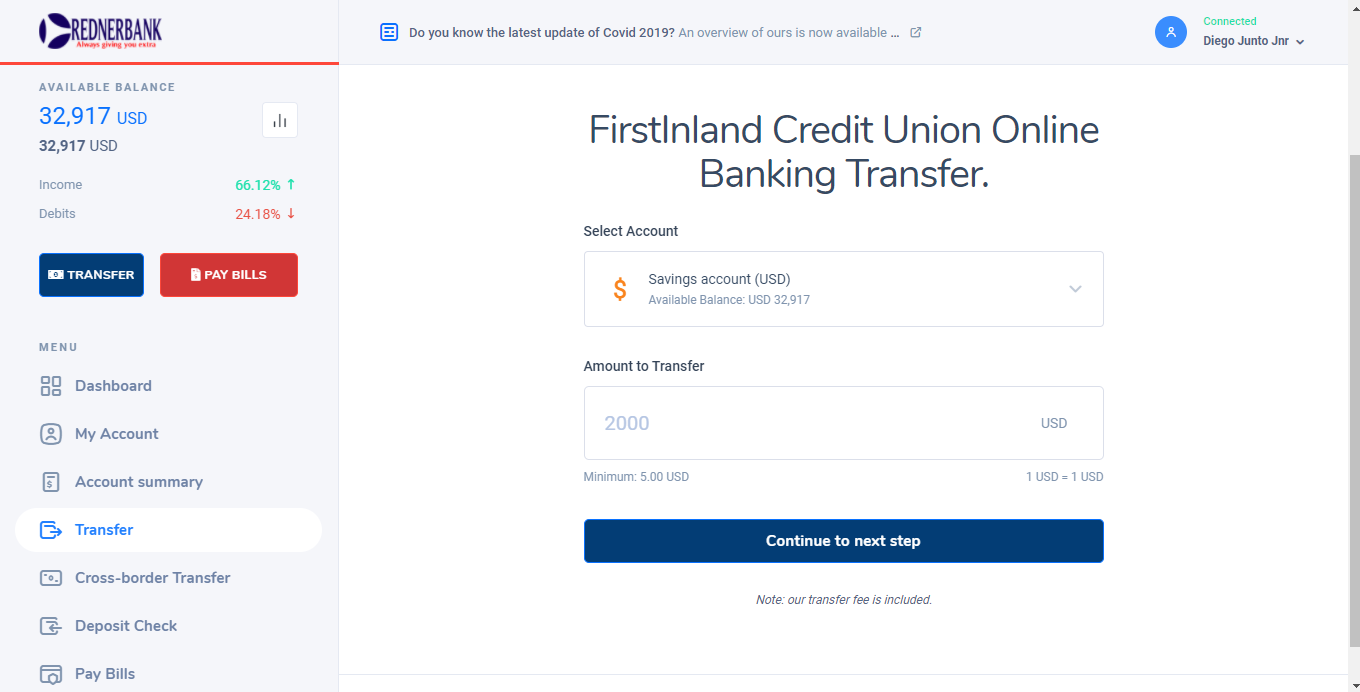The width and height of the screenshot is (1360, 692).
Task: Click the Cross-border Transfer icon
Action: tap(51, 578)
